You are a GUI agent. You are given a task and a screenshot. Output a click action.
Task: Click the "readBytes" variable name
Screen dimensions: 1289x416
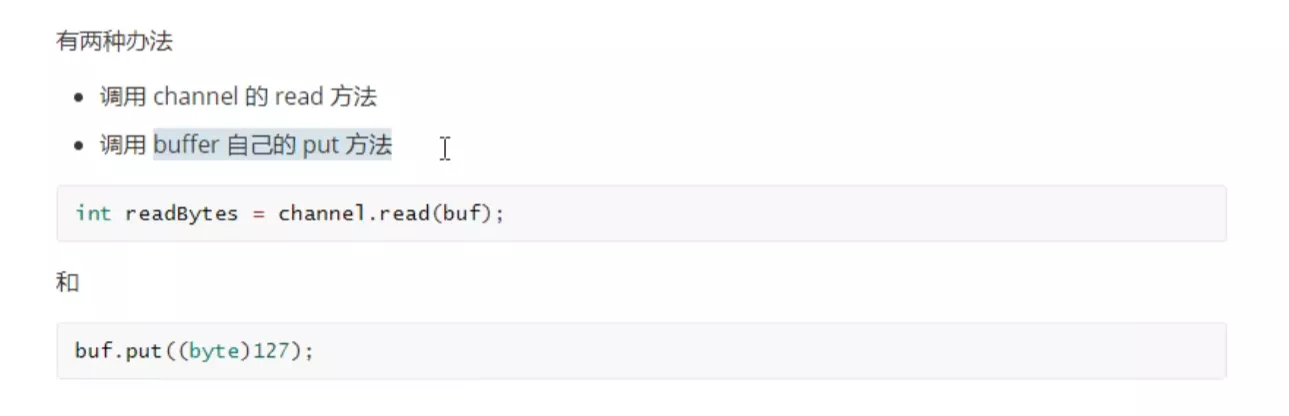point(181,213)
